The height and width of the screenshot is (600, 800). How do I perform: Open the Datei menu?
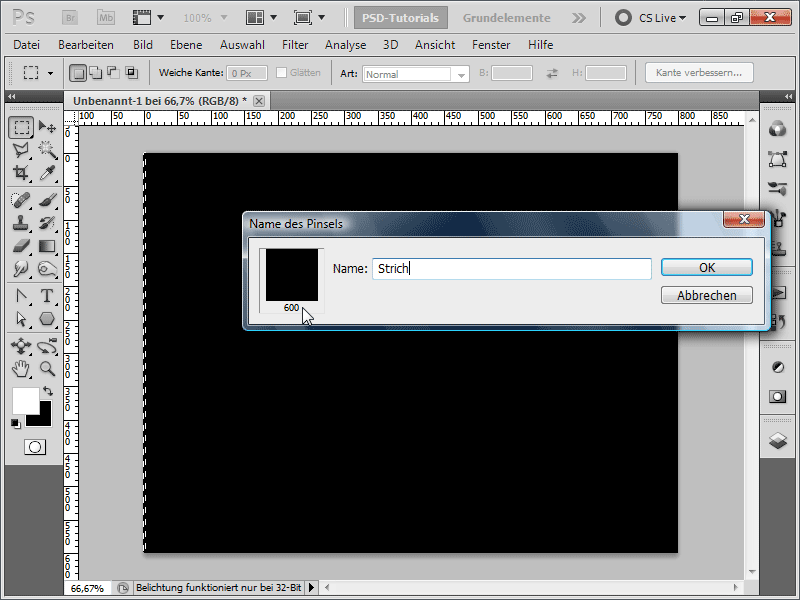27,45
